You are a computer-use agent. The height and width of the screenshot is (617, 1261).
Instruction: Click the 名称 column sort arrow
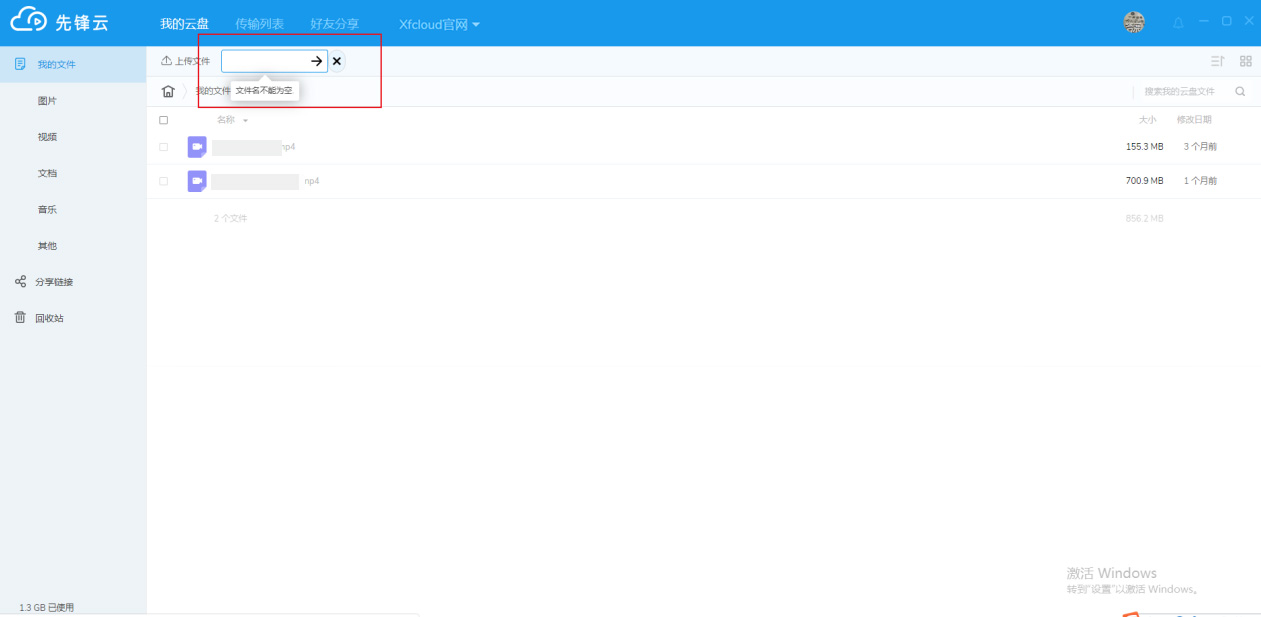tap(245, 121)
